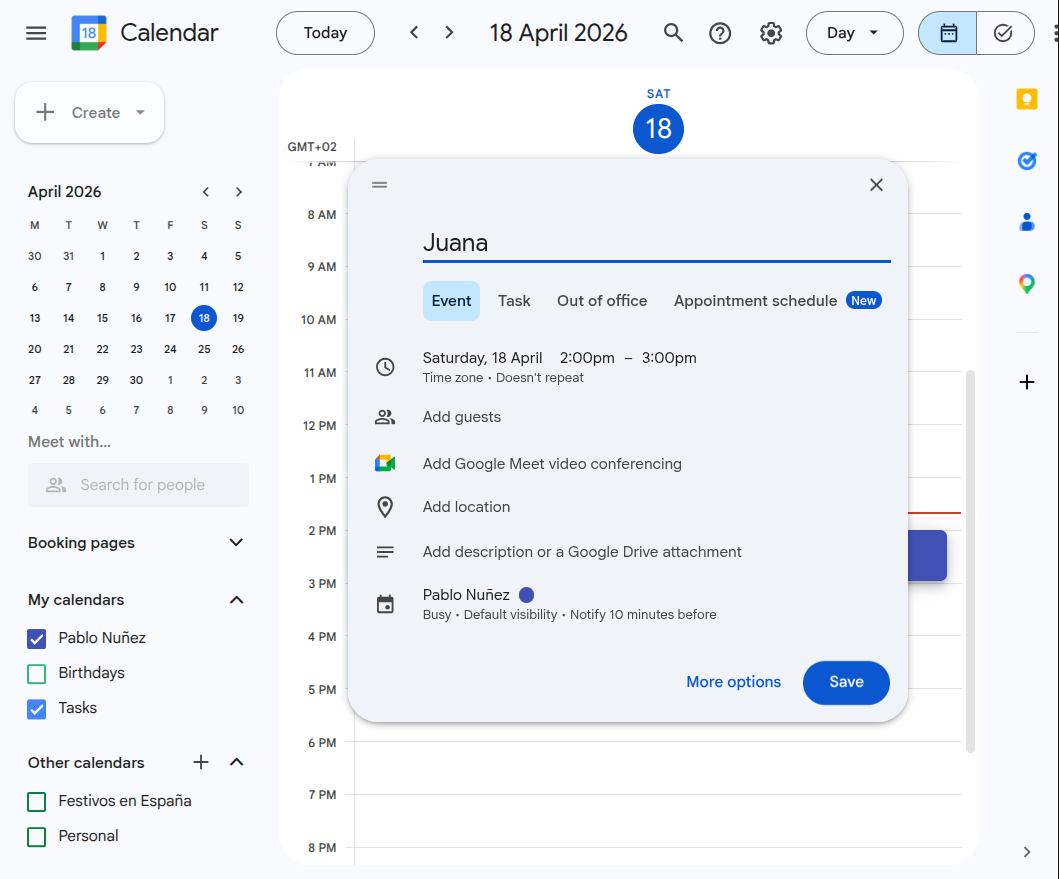Expand the Booking pages section

[236, 542]
